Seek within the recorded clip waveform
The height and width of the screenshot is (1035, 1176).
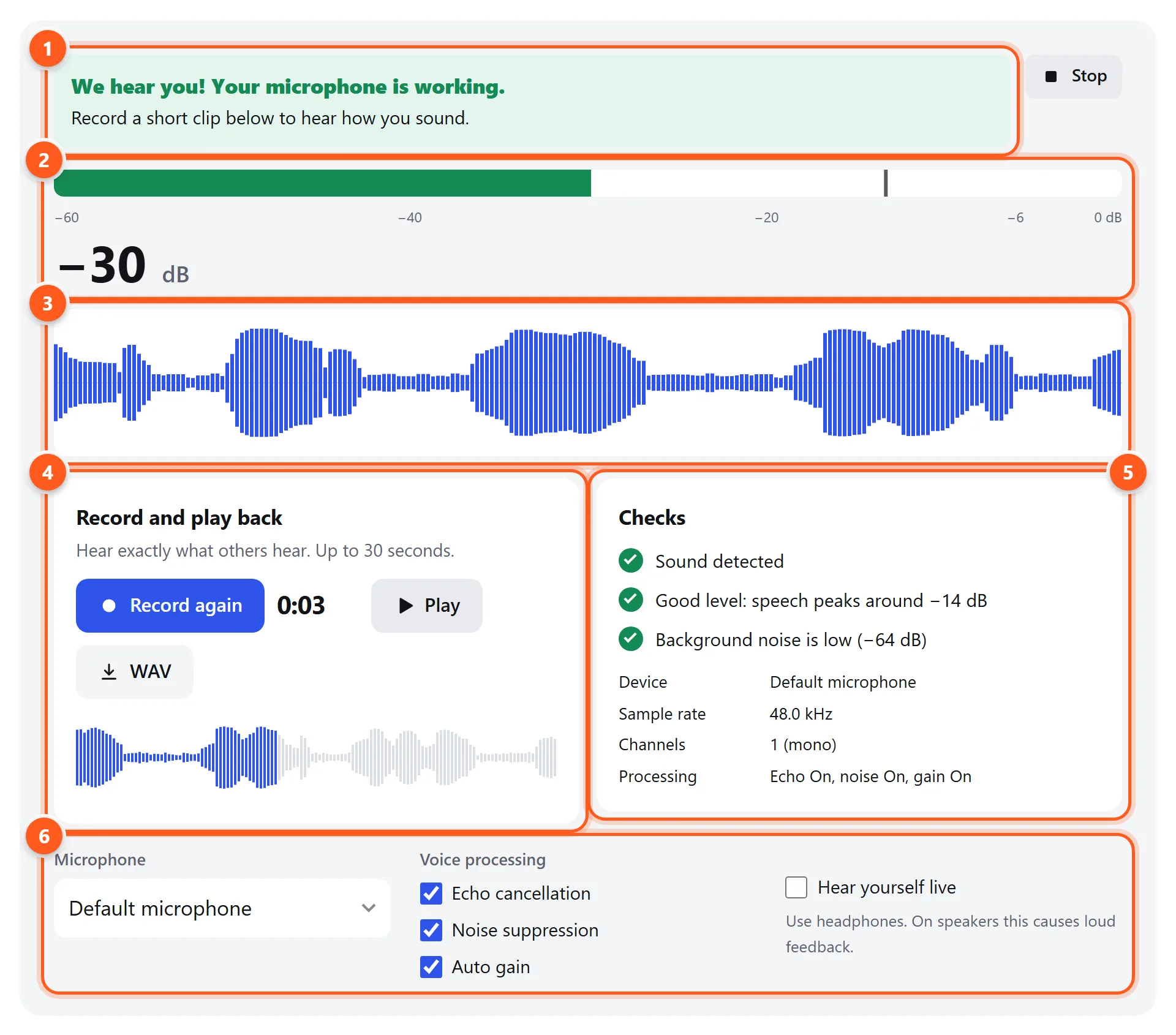point(316,758)
